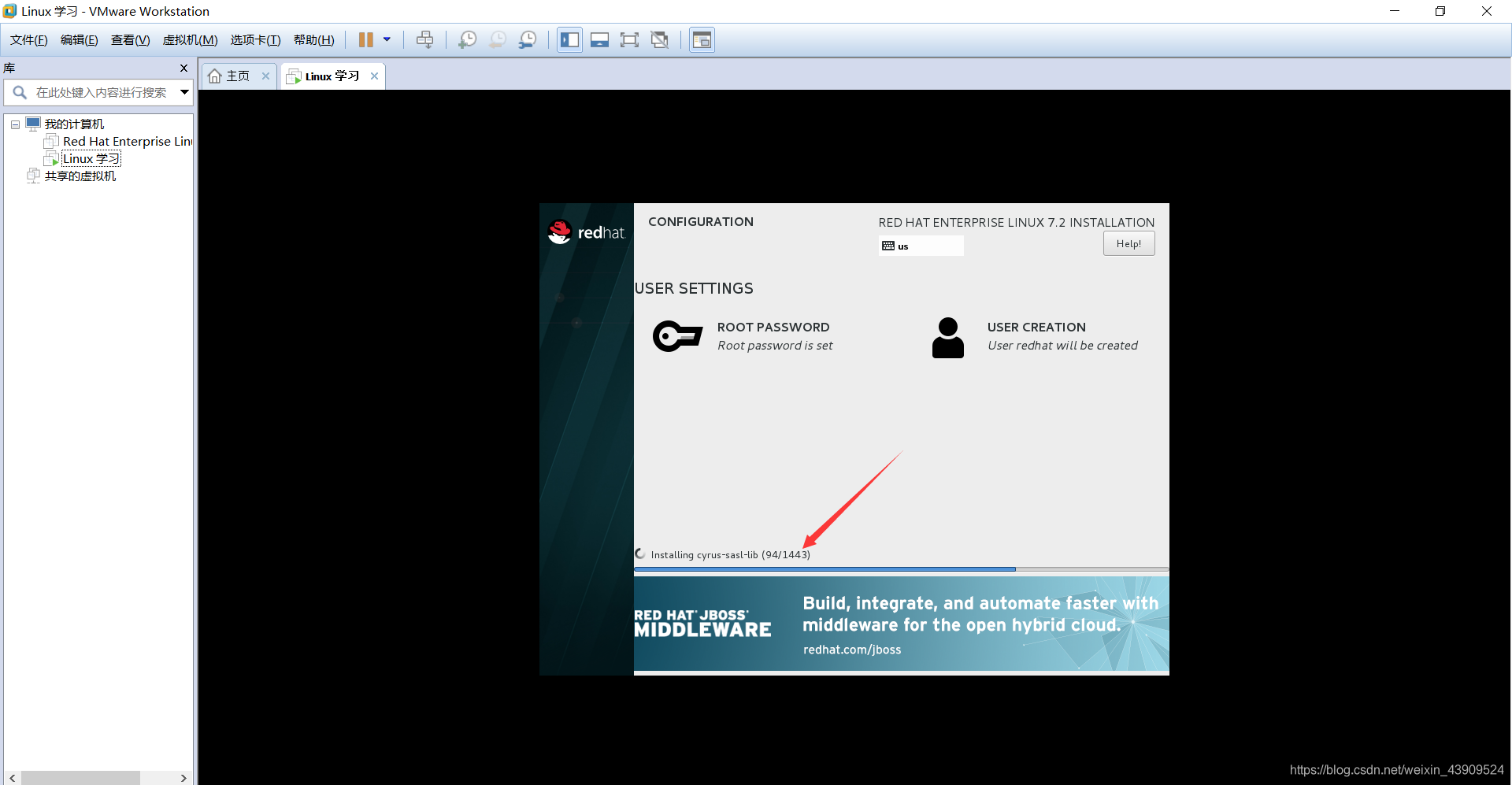This screenshot has width=1512, height=785.
Task: Enter full screen mode
Action: point(630,39)
